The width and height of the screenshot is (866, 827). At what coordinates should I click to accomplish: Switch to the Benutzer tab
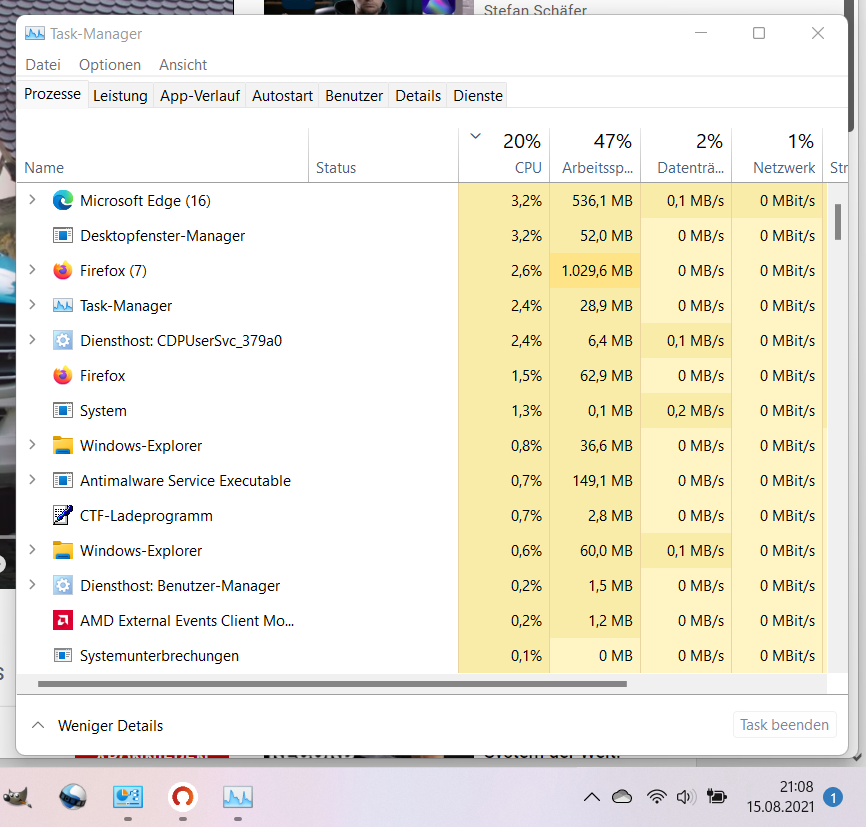(353, 96)
